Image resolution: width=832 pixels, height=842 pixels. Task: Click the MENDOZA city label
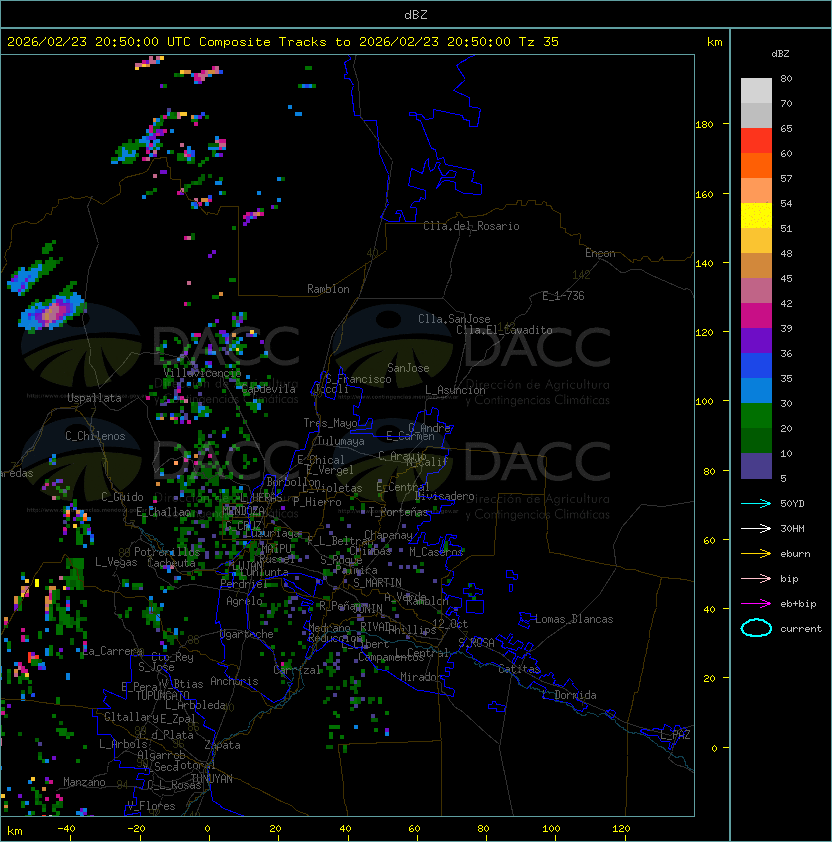coord(243,510)
